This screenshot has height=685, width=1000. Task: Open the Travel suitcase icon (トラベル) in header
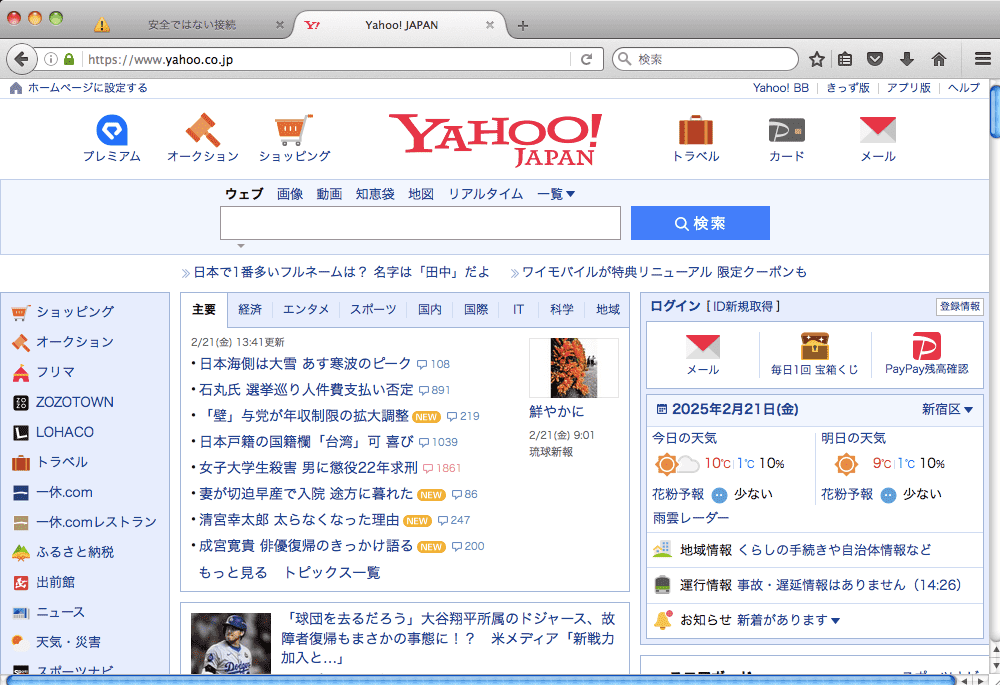click(x=696, y=130)
